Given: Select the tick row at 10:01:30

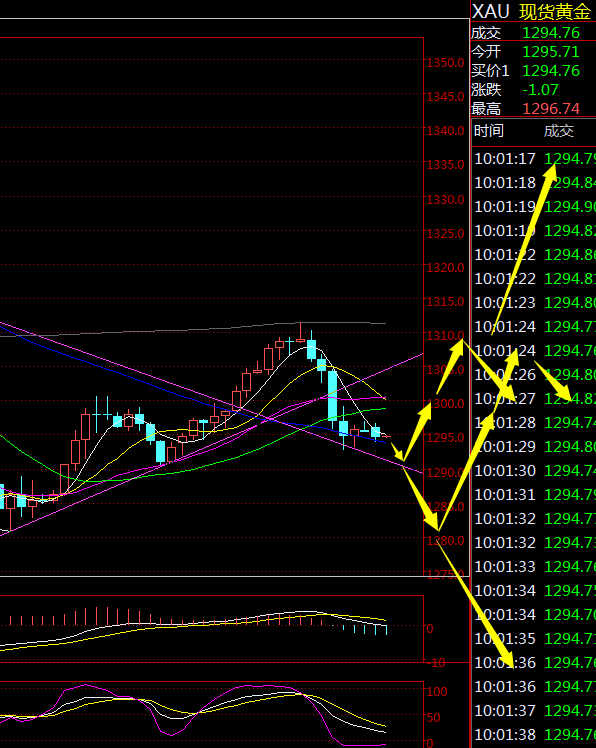Looking at the screenshot, I should click(534, 470).
